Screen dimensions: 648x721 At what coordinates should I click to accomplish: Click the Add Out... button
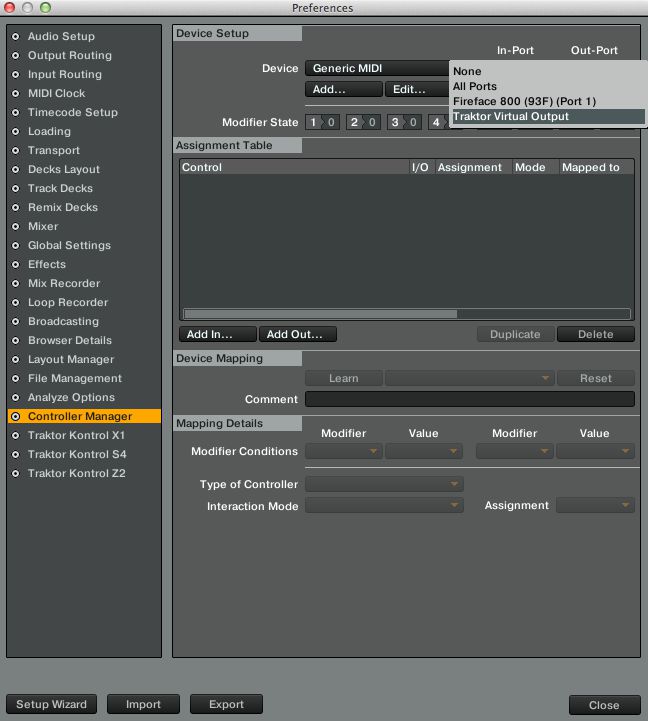[298, 334]
